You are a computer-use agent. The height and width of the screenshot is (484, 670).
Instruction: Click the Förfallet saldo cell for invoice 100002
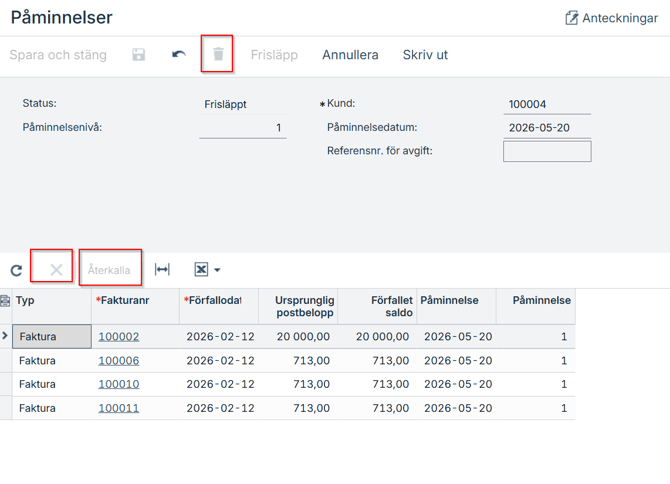[x=377, y=337]
